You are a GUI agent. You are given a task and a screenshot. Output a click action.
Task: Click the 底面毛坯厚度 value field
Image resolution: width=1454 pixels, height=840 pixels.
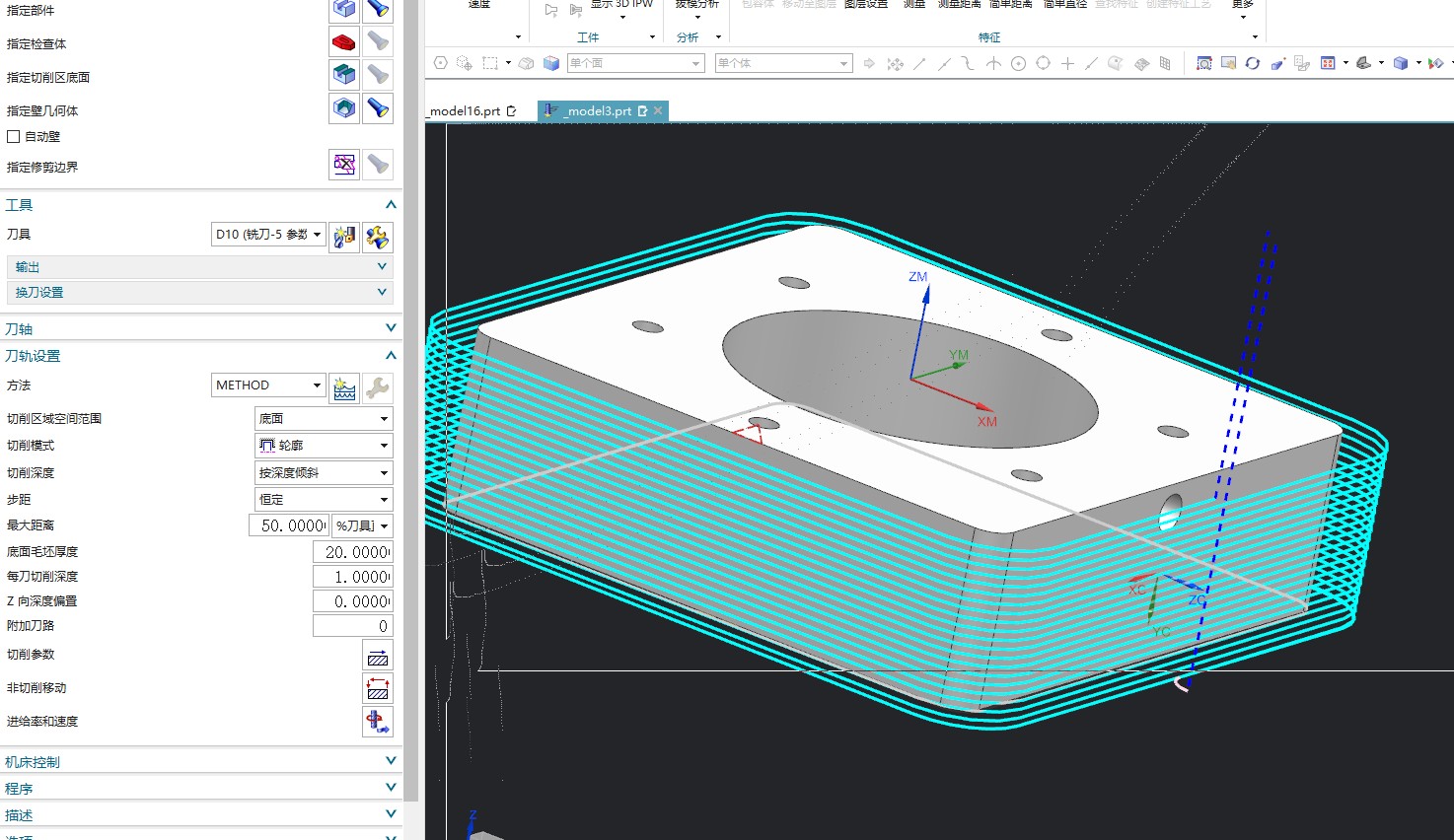click(353, 552)
